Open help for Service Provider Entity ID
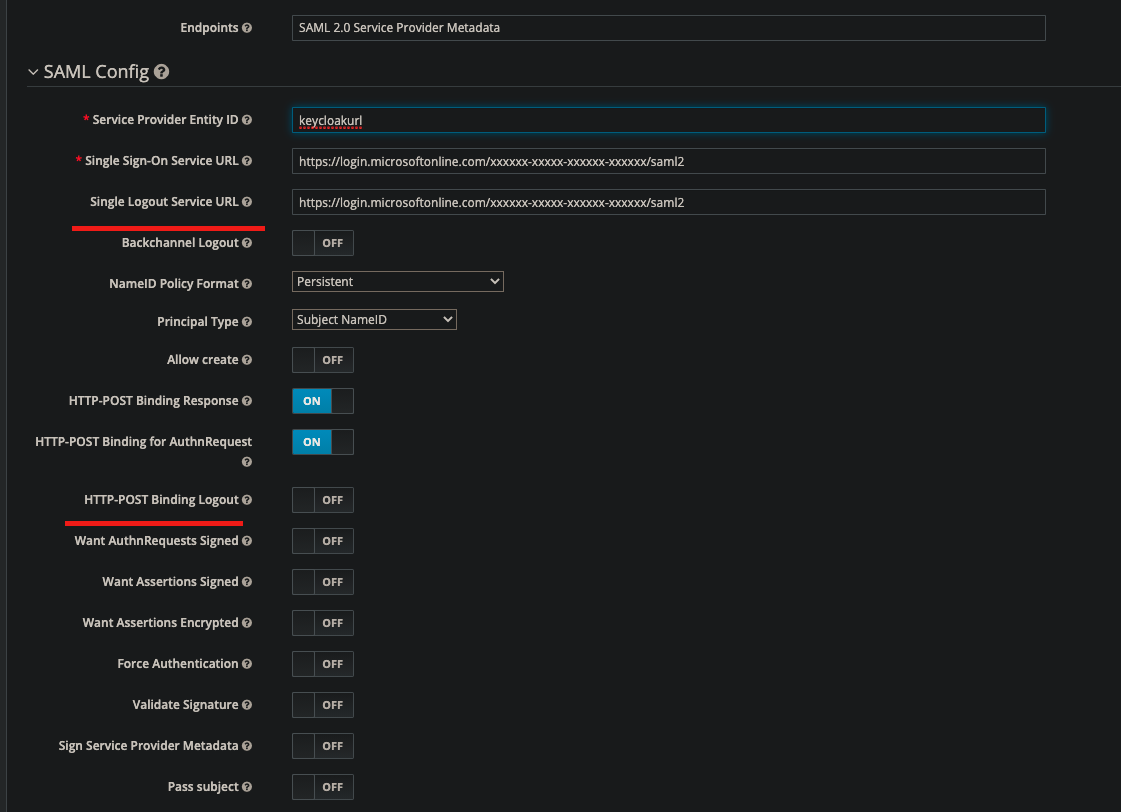Viewport: 1121px width, 812px height. 246,119
